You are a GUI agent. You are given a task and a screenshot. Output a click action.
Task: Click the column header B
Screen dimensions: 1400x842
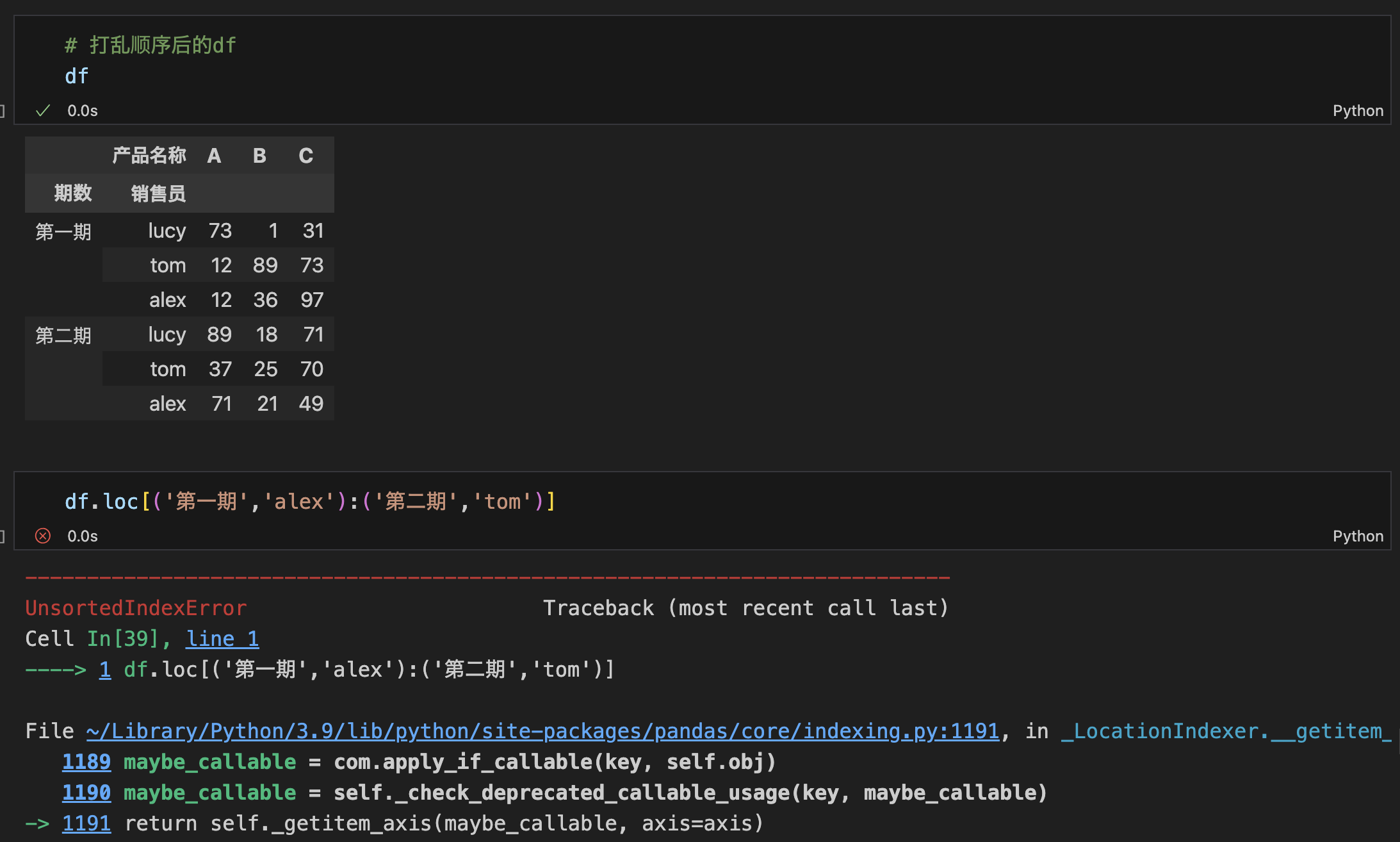pyautogui.click(x=259, y=156)
